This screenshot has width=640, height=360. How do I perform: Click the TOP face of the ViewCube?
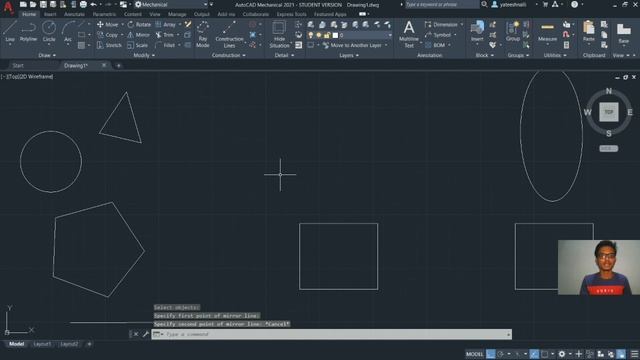(608, 112)
